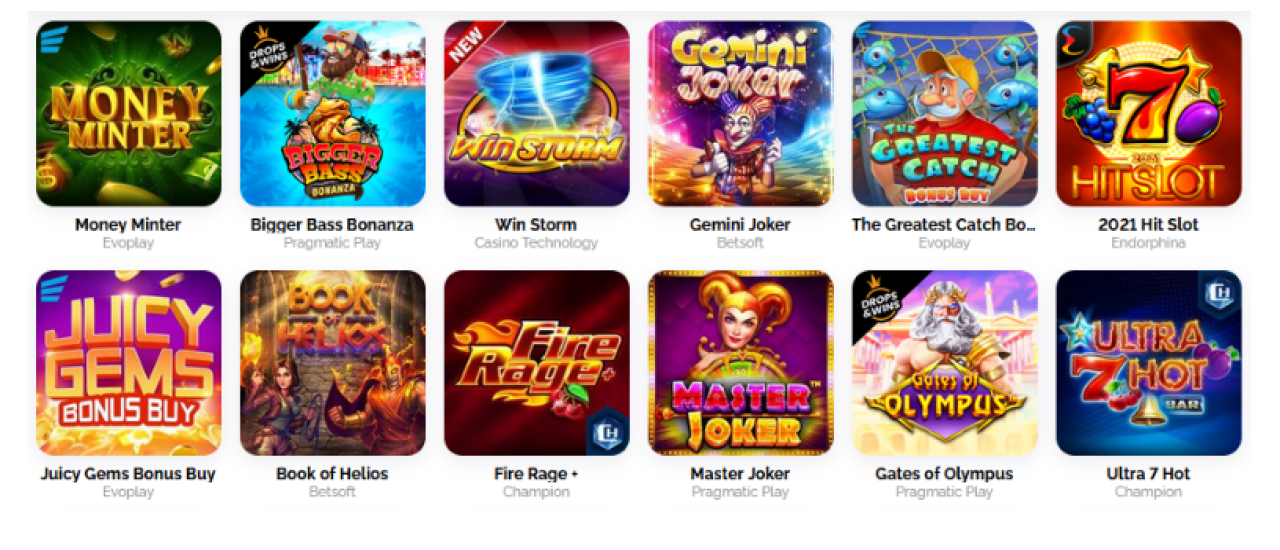
Task: Click the Pragmatic Play label under Master Joker
Action: [740, 492]
